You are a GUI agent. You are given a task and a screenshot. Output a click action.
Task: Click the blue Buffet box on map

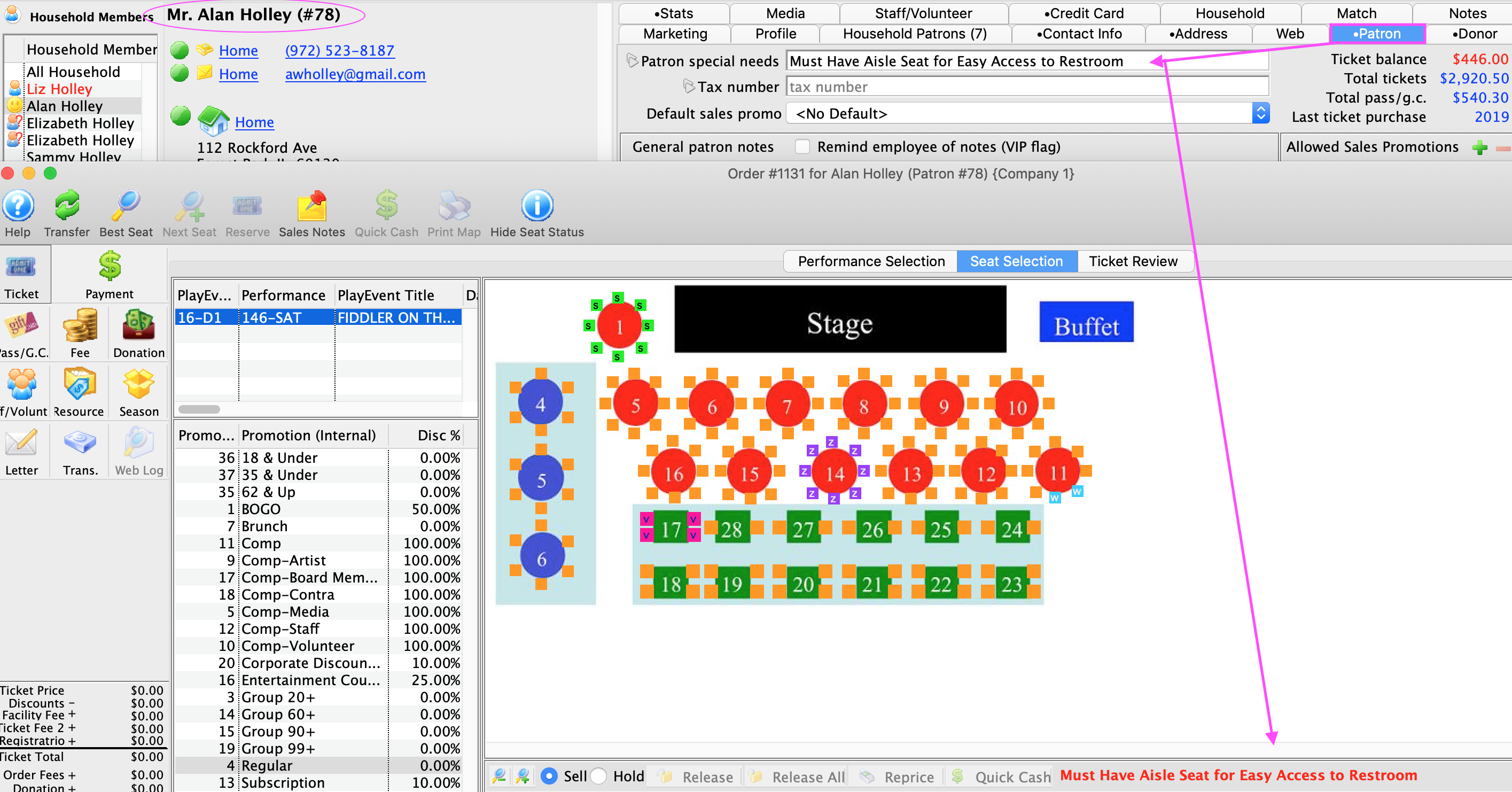1086,322
